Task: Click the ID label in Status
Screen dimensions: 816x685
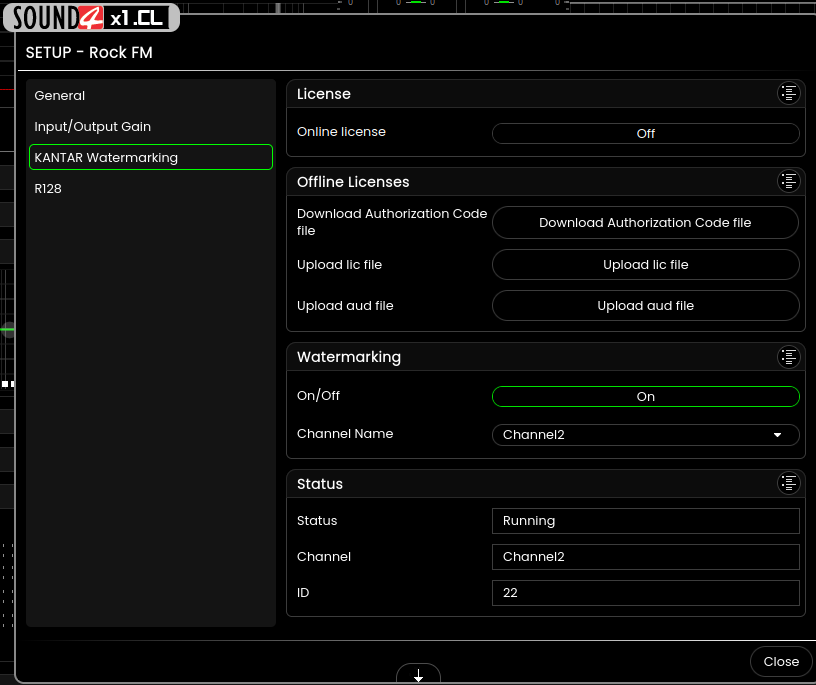Action: pos(303,593)
